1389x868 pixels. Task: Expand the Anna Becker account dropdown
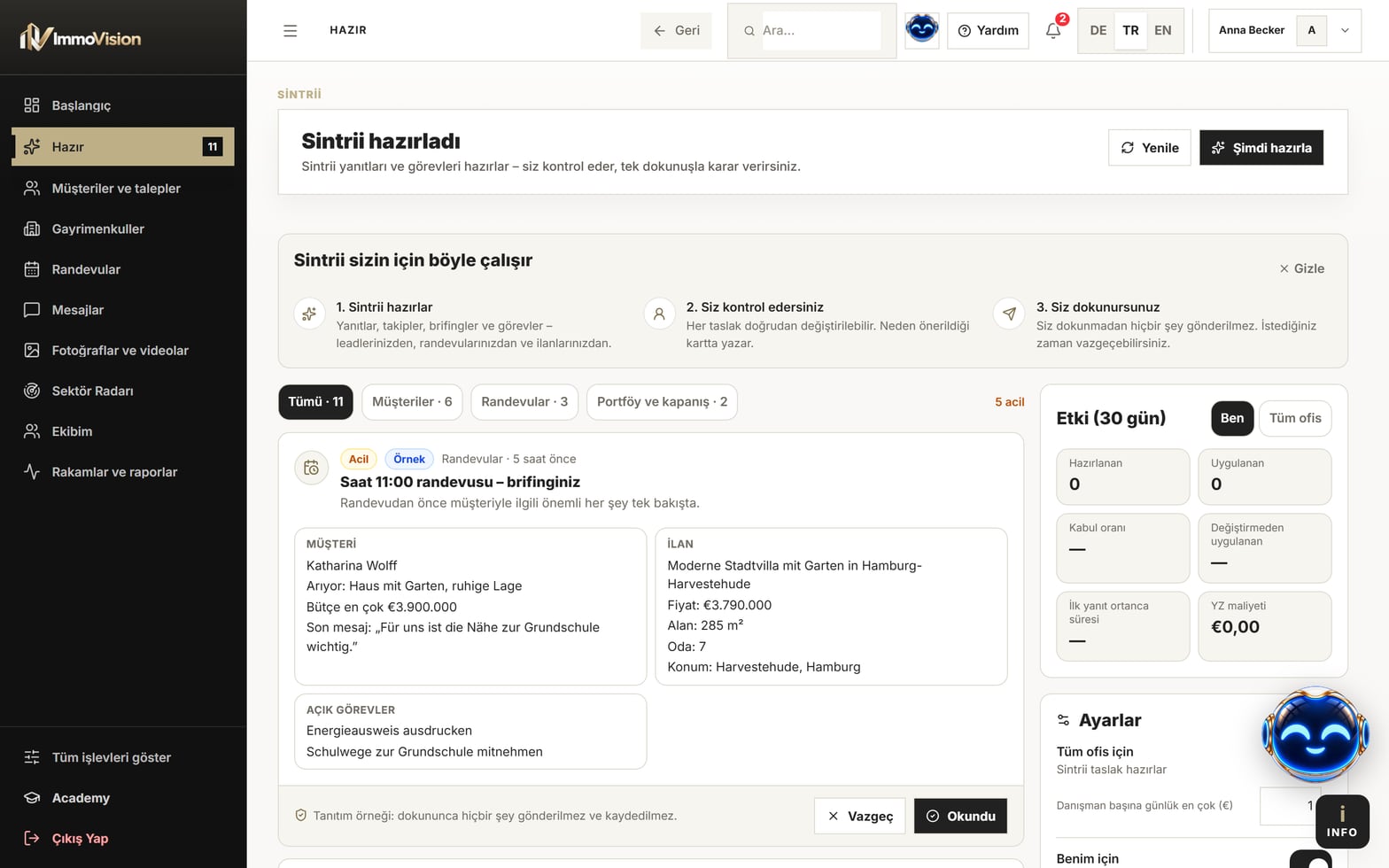point(1284,30)
